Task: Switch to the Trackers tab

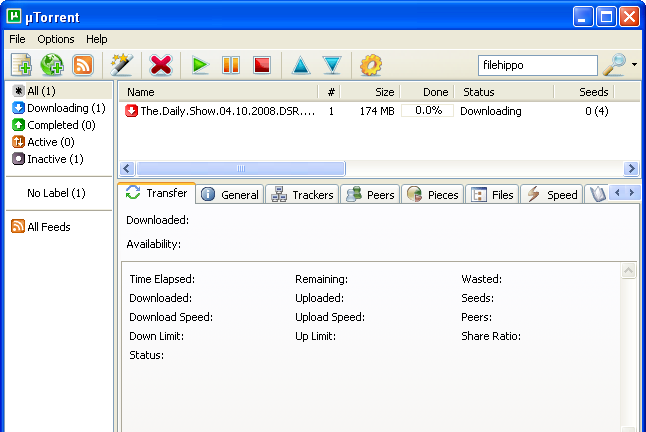Action: click(x=302, y=194)
